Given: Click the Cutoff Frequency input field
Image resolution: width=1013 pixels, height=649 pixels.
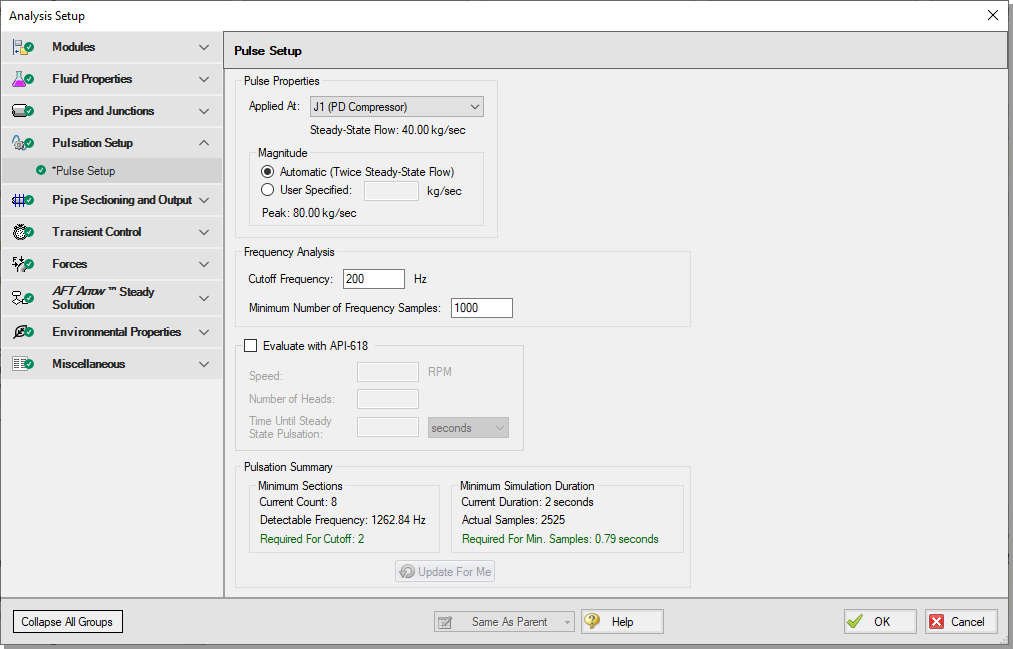Looking at the screenshot, I should click(x=374, y=279).
